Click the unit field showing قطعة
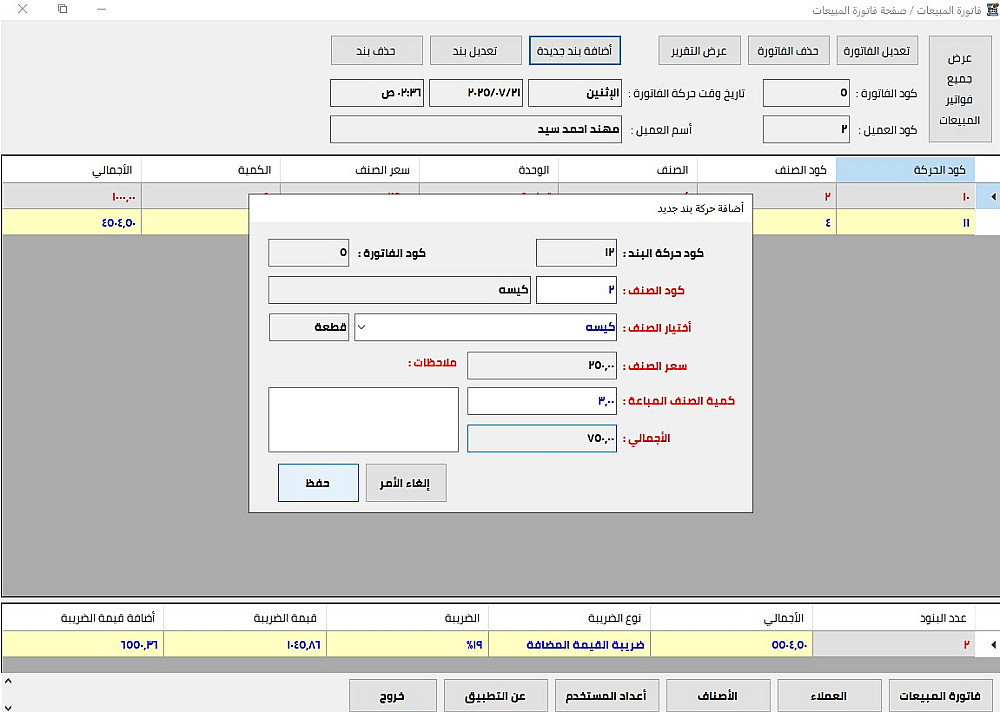1000x712 pixels. pos(309,327)
